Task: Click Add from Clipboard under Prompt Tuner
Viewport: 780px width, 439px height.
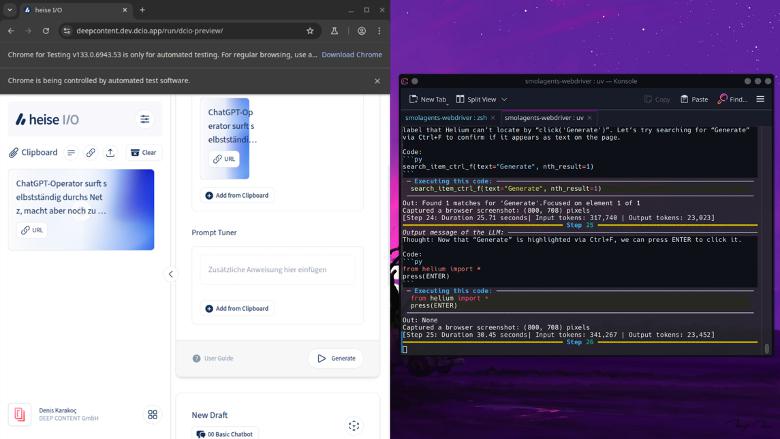Action: pyautogui.click(x=236, y=309)
